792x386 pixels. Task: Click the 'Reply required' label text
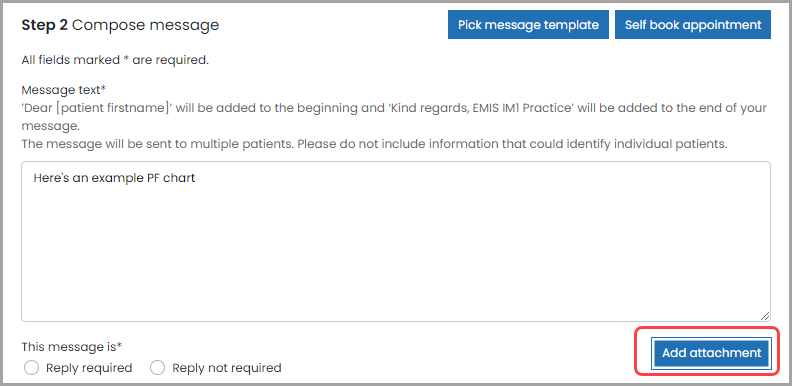[89, 368]
